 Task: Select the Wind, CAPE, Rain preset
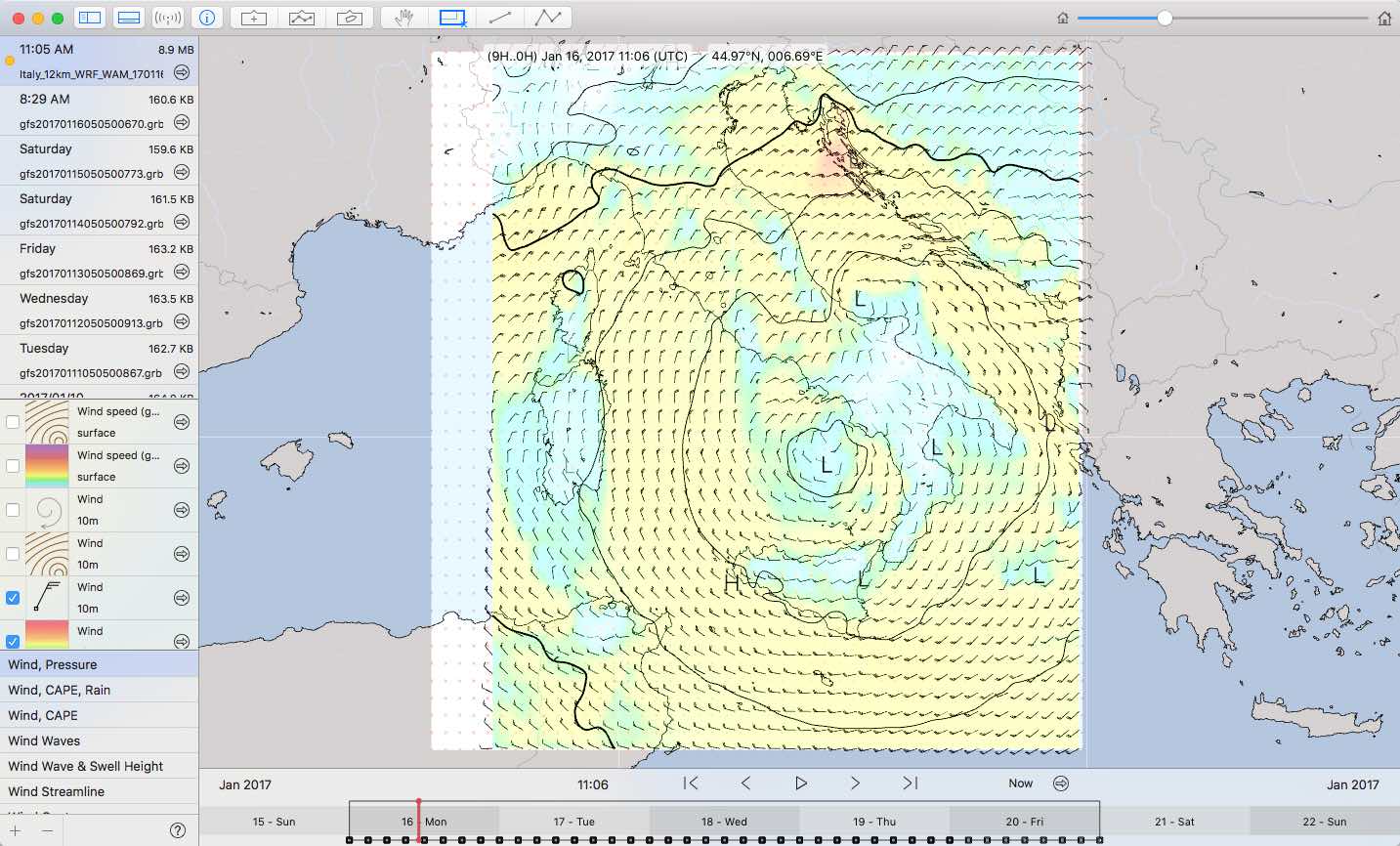(99, 690)
